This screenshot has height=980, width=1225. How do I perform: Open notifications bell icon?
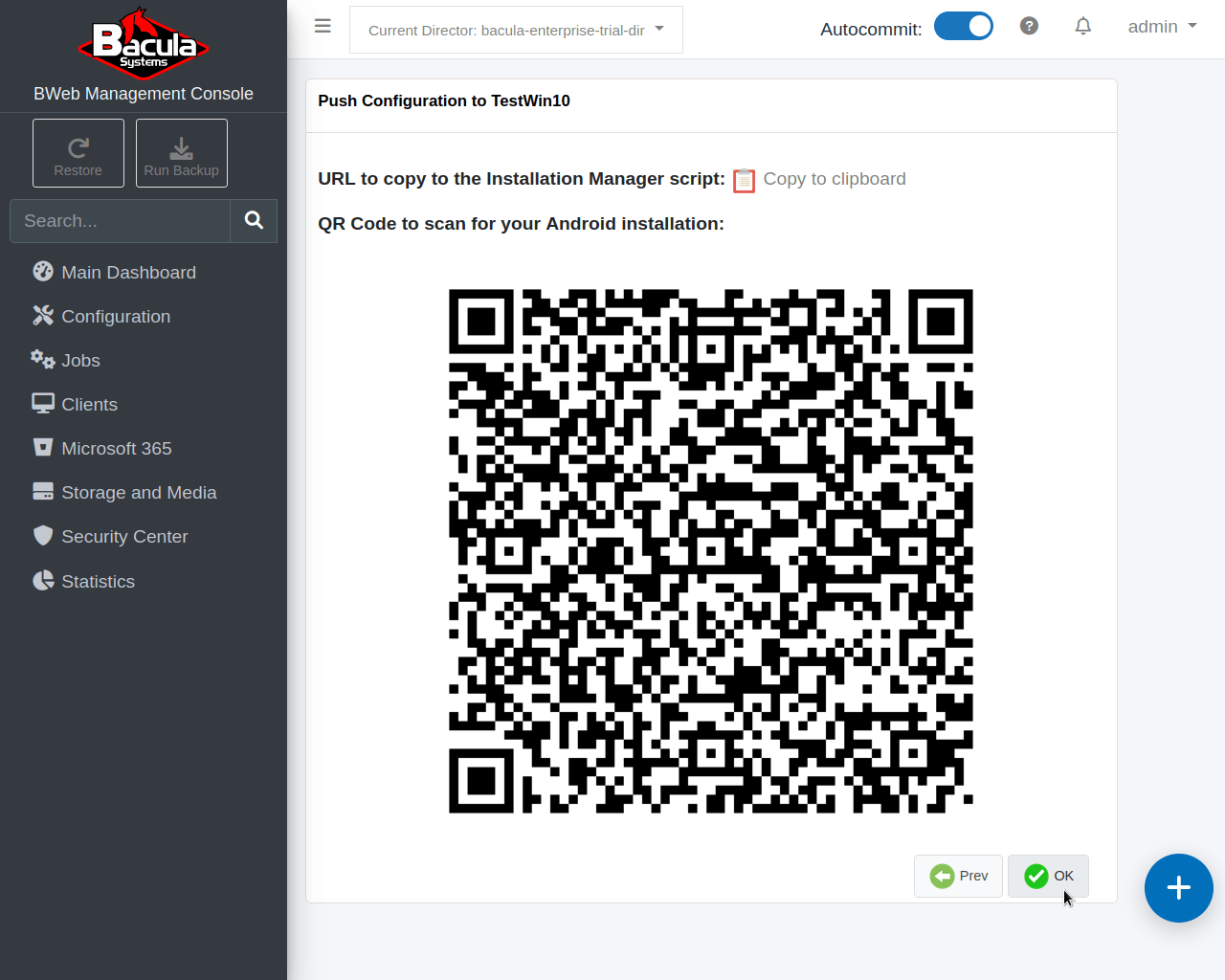pyautogui.click(x=1082, y=26)
